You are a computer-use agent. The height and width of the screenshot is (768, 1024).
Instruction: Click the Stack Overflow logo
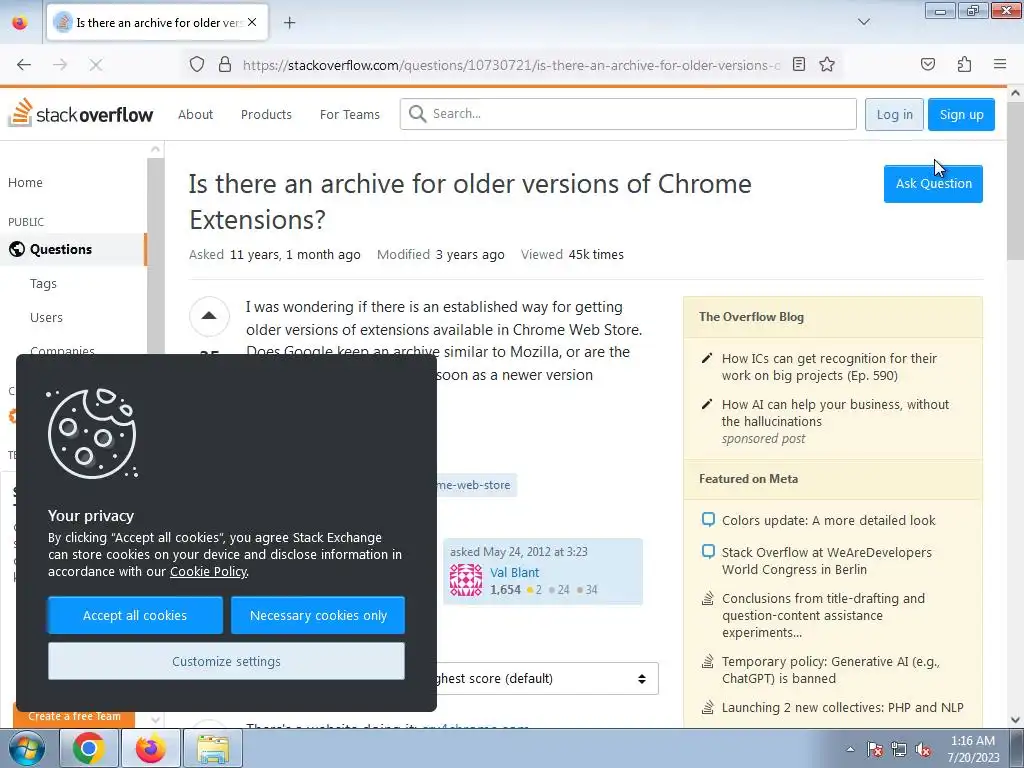[80, 114]
